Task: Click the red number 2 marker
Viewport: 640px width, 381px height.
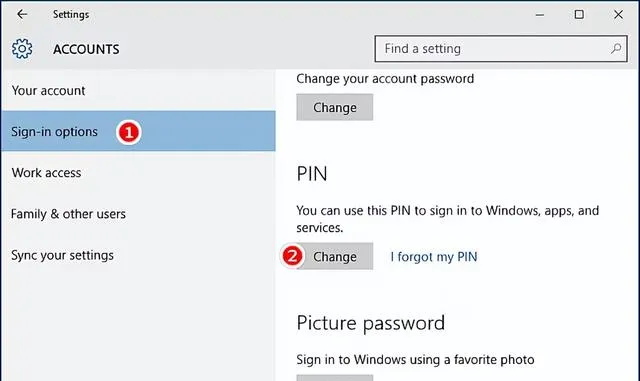Action: click(x=292, y=256)
